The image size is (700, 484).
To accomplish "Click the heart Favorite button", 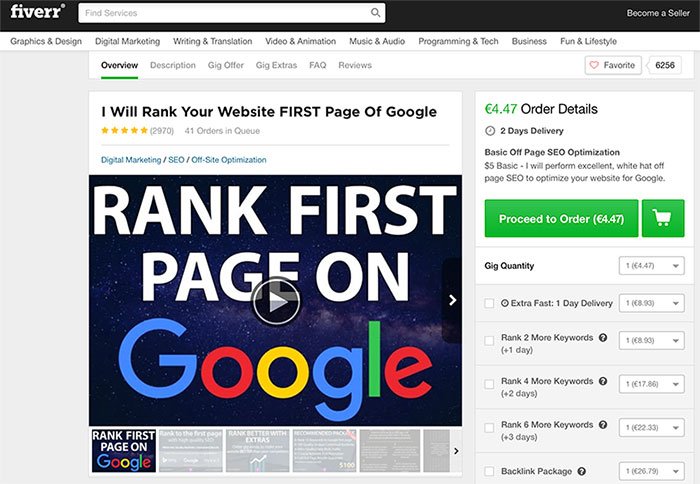I will pos(613,65).
